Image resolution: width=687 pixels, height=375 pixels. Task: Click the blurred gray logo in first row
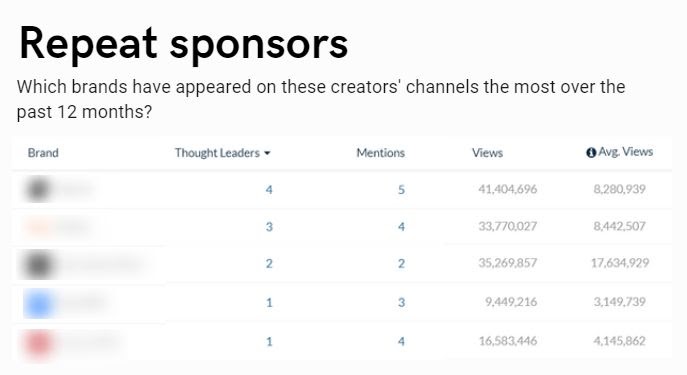click(x=38, y=189)
